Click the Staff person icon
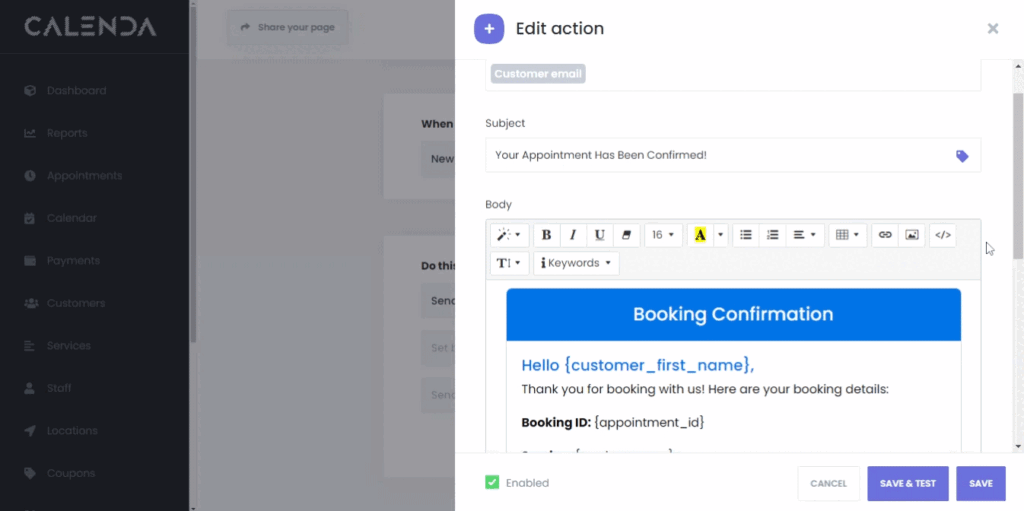Viewport: 1024px width, 511px height. (29, 388)
